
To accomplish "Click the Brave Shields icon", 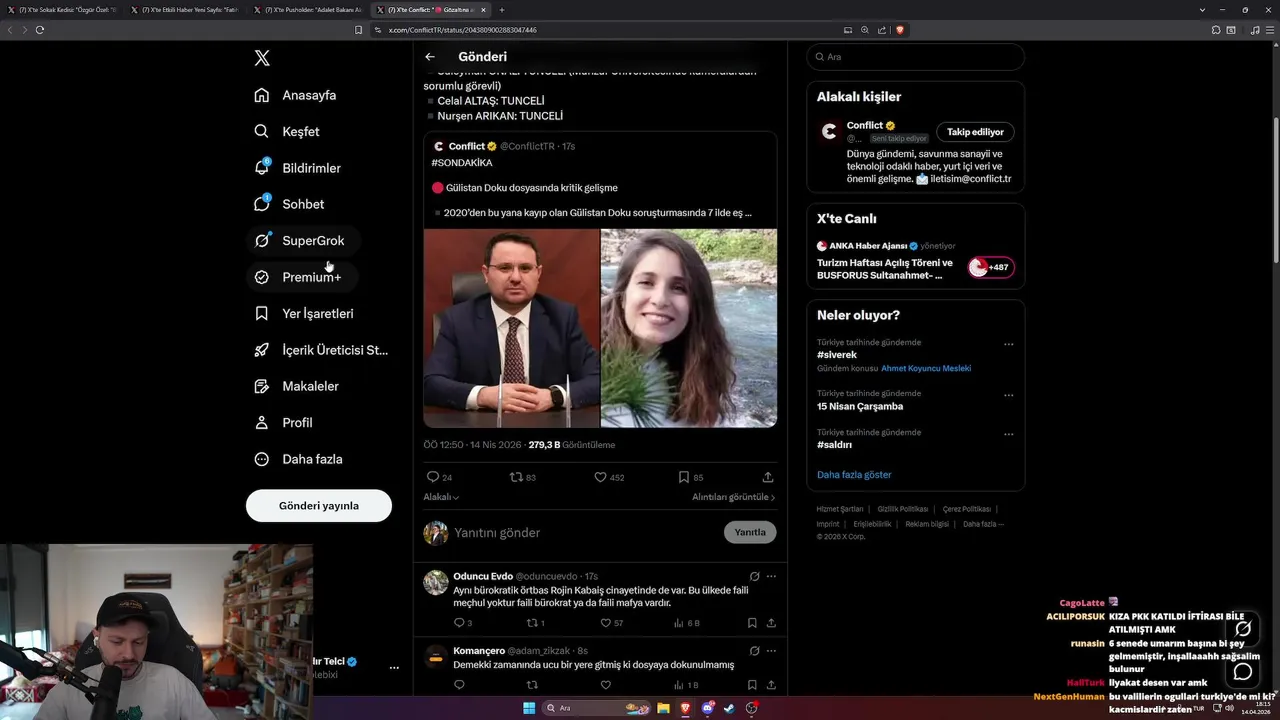I will (900, 30).
